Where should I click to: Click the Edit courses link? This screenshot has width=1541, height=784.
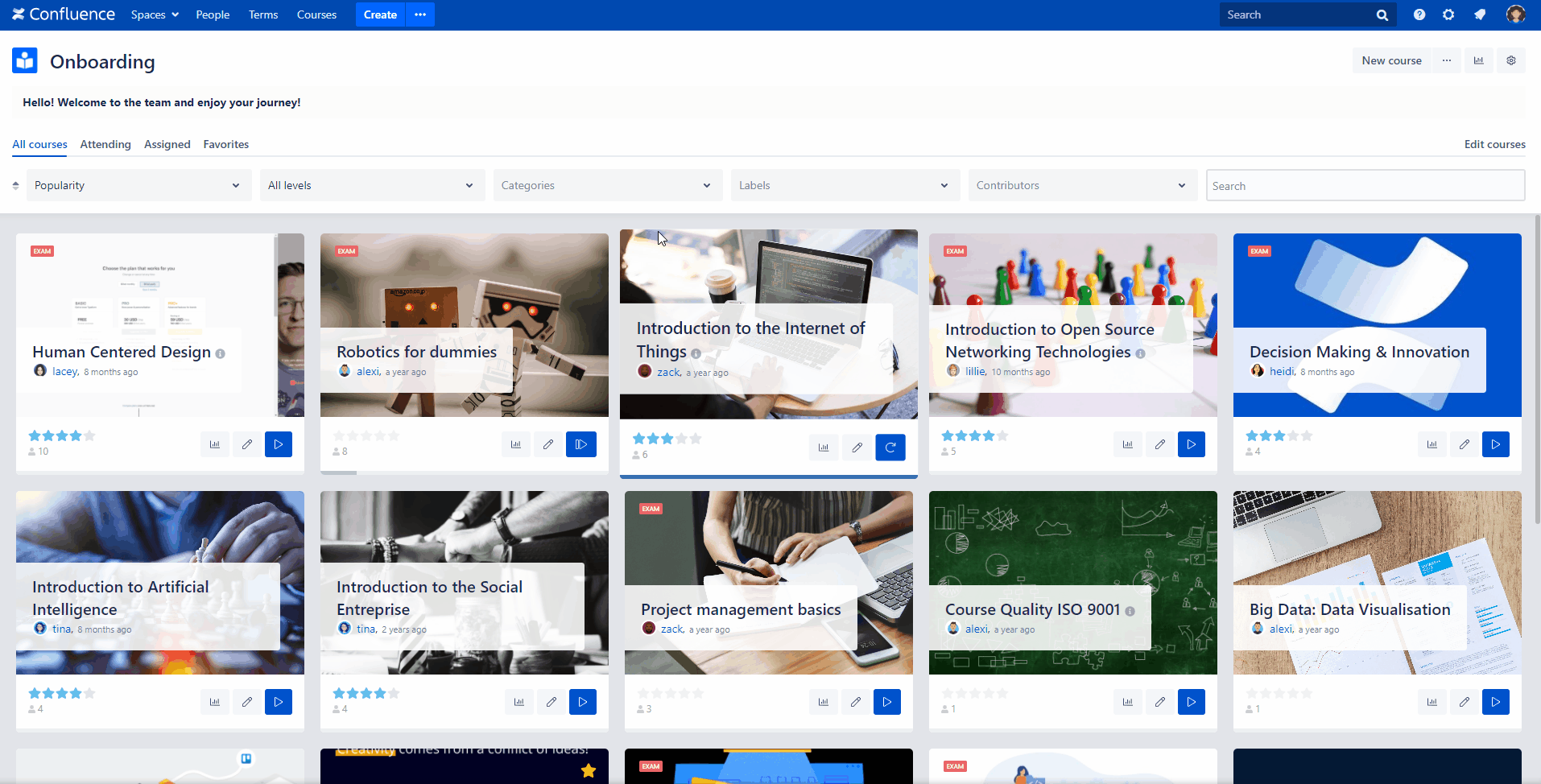click(1494, 144)
